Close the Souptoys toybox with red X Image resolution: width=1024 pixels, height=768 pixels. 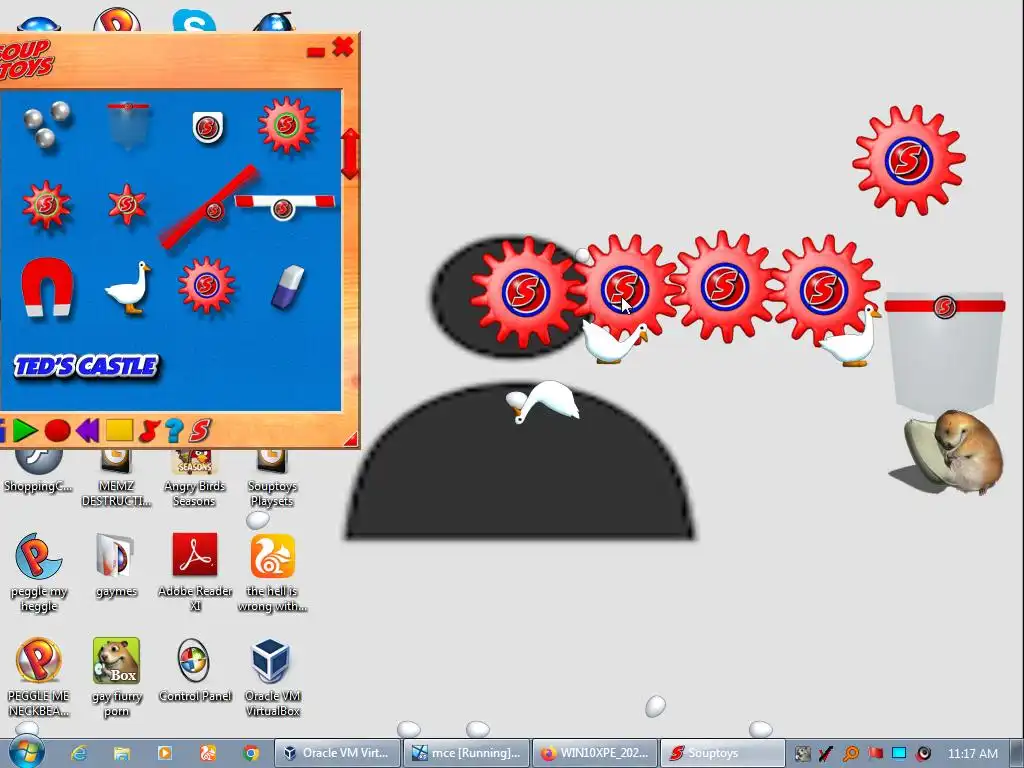point(343,47)
